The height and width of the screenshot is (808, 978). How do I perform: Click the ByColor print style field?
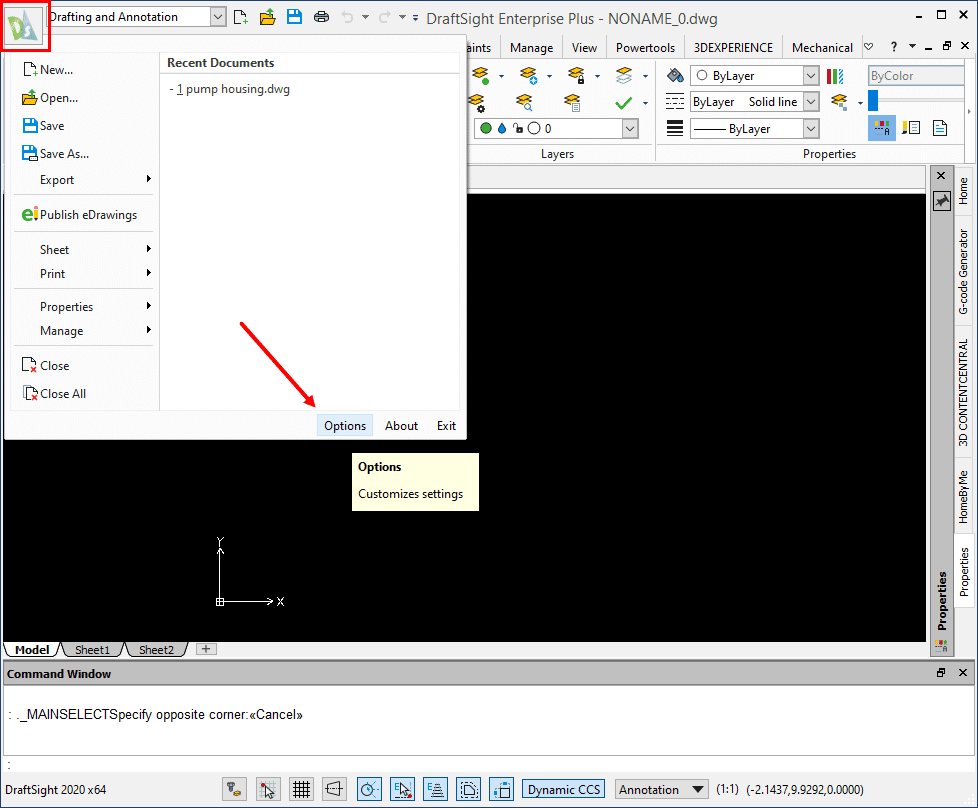pos(916,75)
